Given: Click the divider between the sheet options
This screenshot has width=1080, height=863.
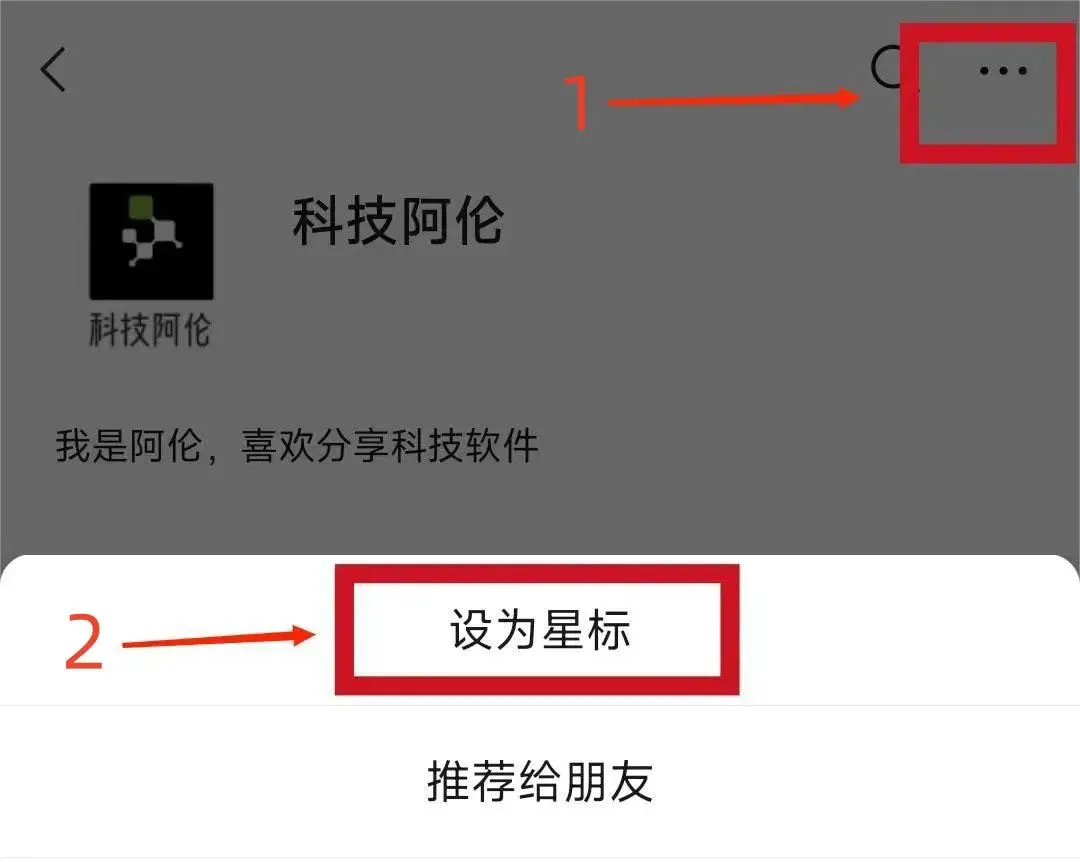Looking at the screenshot, I should (x=540, y=705).
